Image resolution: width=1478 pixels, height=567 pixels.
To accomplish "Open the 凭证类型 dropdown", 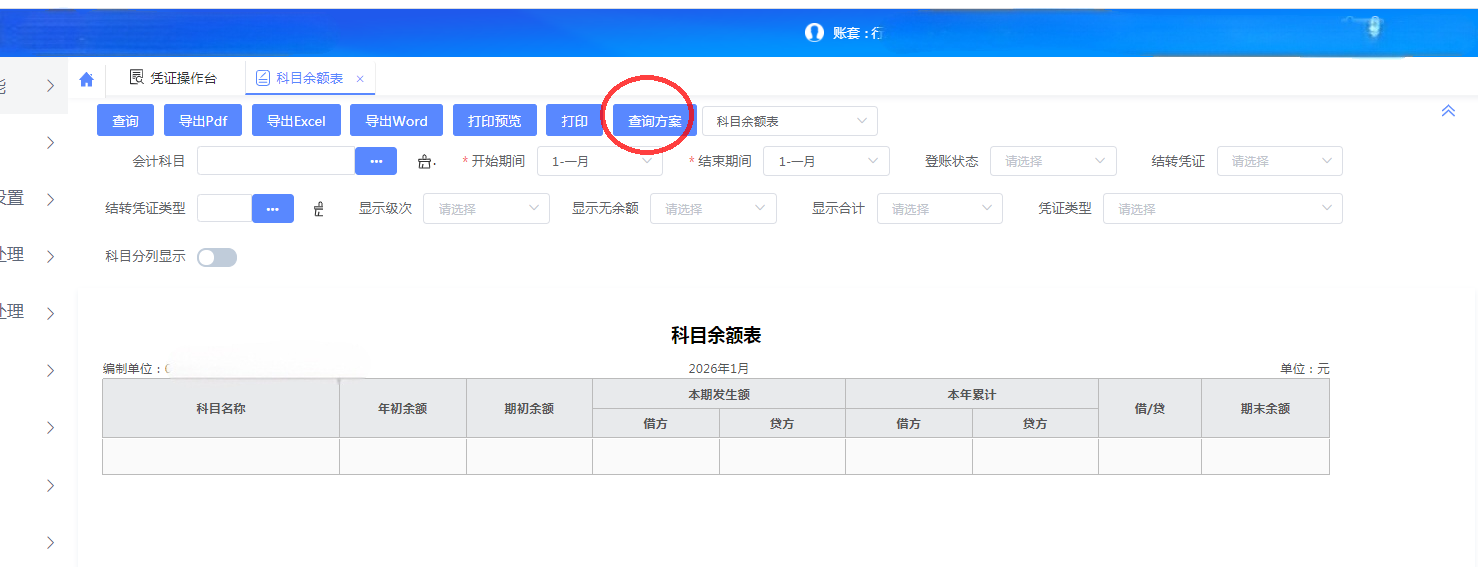I will pyautogui.click(x=1222, y=209).
